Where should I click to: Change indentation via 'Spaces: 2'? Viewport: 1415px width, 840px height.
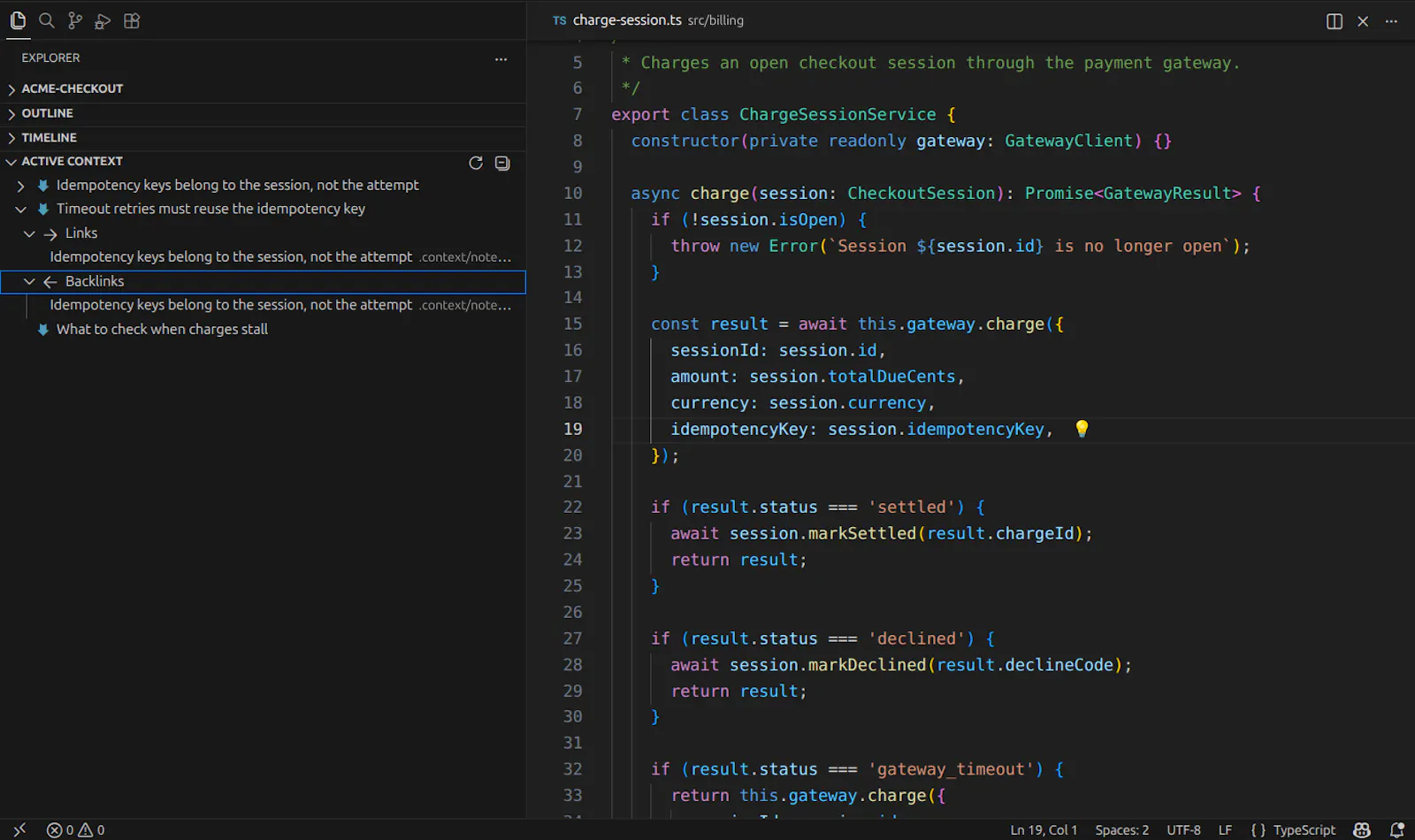coord(1121,829)
